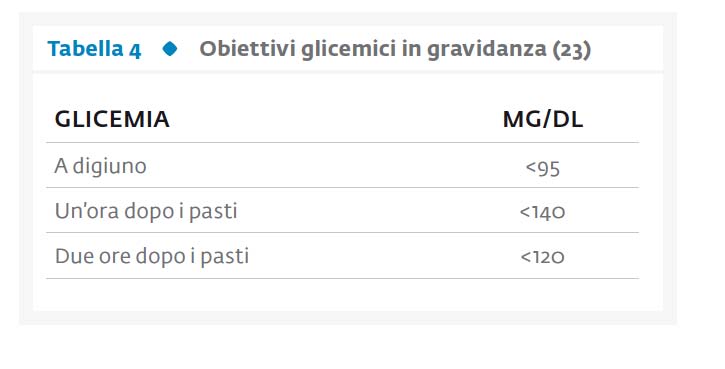This screenshot has width=725, height=369.
Task: Select the 'Due ore dopo i pasti' row
Action: click(342, 256)
